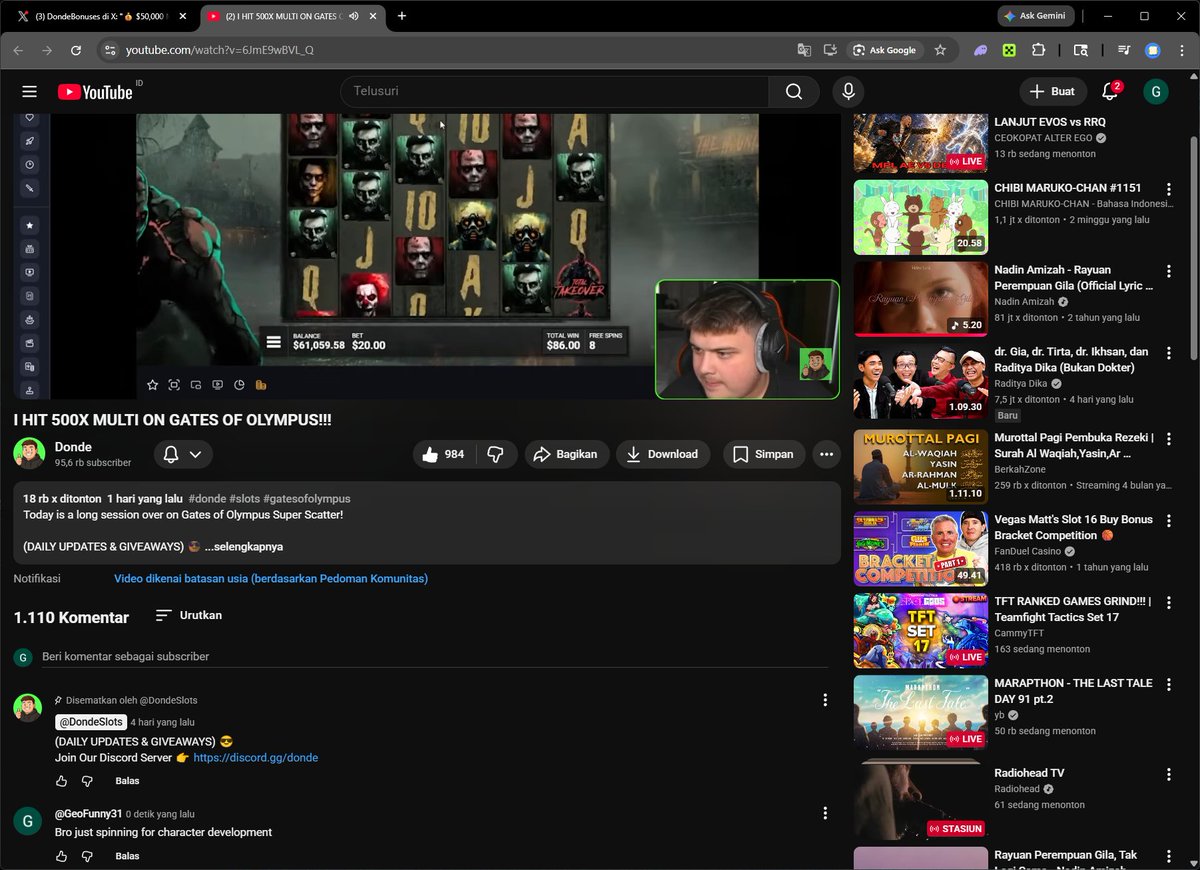Open the discord.gg/donde link
The image size is (1200, 870).
(256, 758)
